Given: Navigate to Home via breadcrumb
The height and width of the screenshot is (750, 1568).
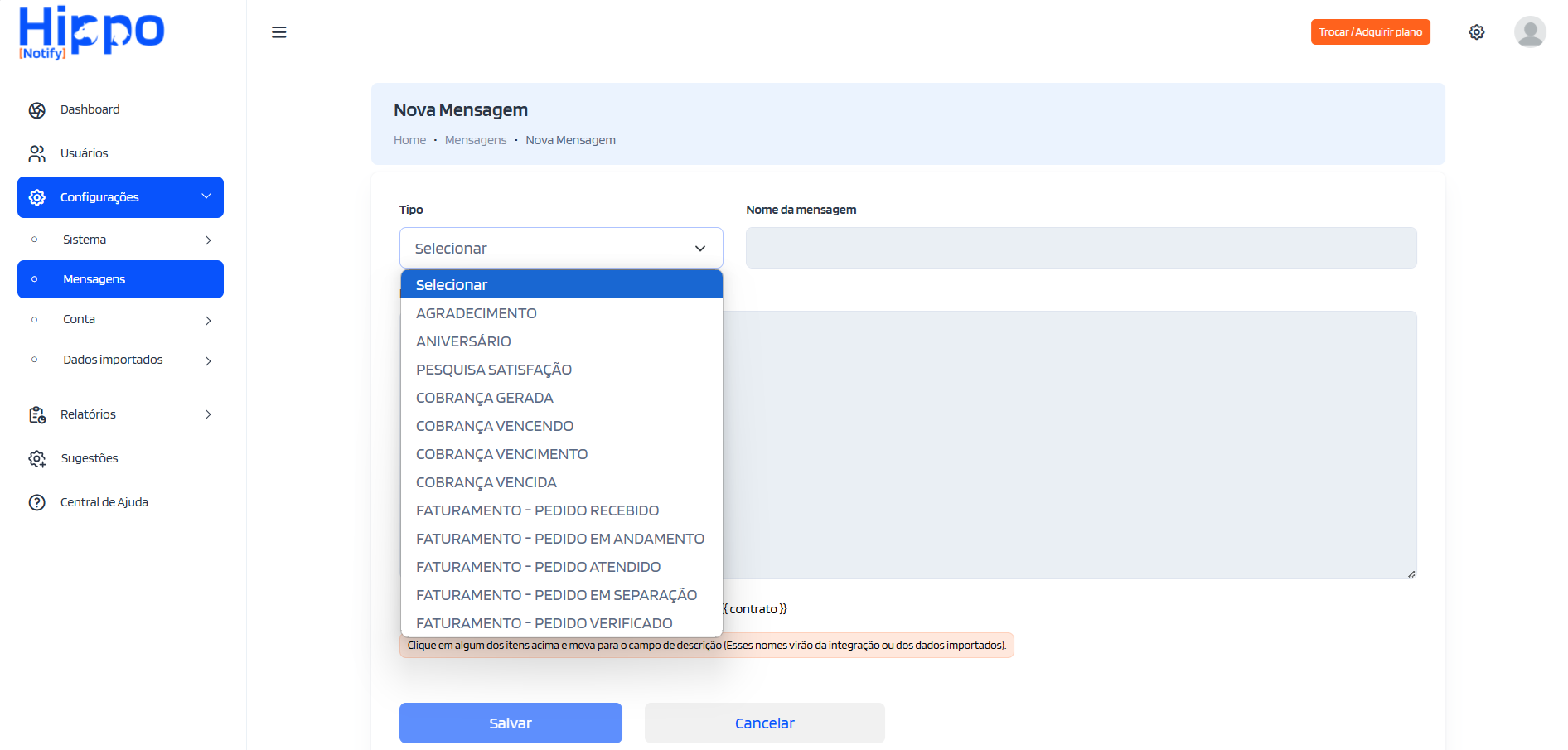Looking at the screenshot, I should [x=409, y=139].
